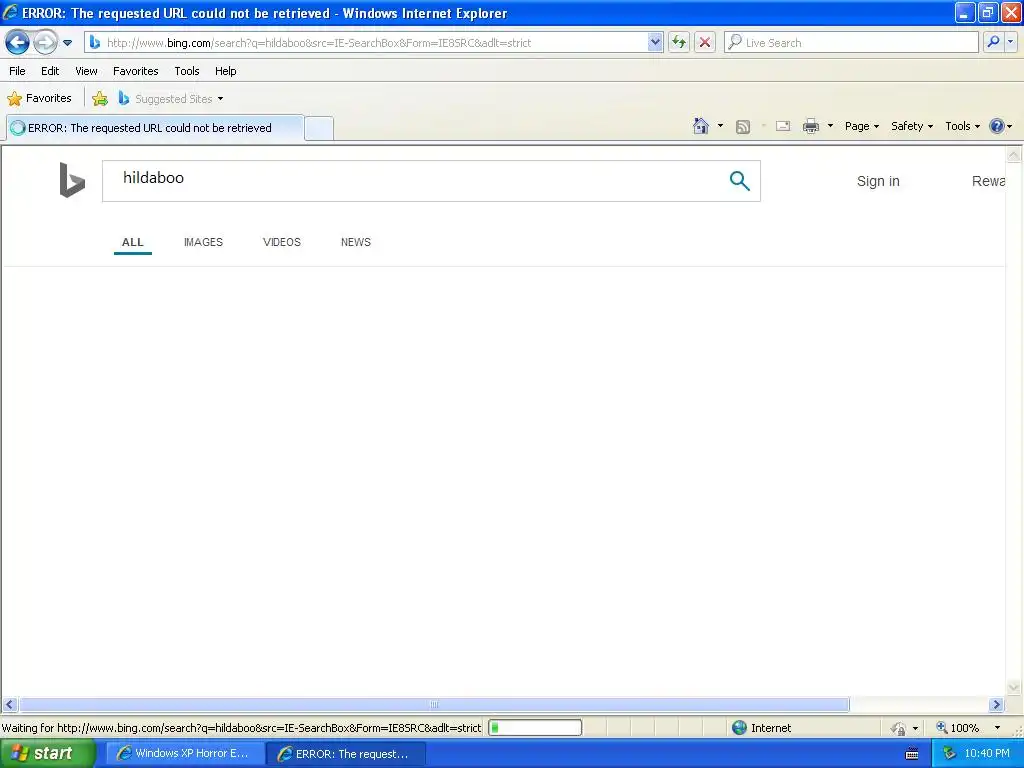1024x768 pixels.
Task: Click the RSS Feeds icon
Action: click(743, 127)
